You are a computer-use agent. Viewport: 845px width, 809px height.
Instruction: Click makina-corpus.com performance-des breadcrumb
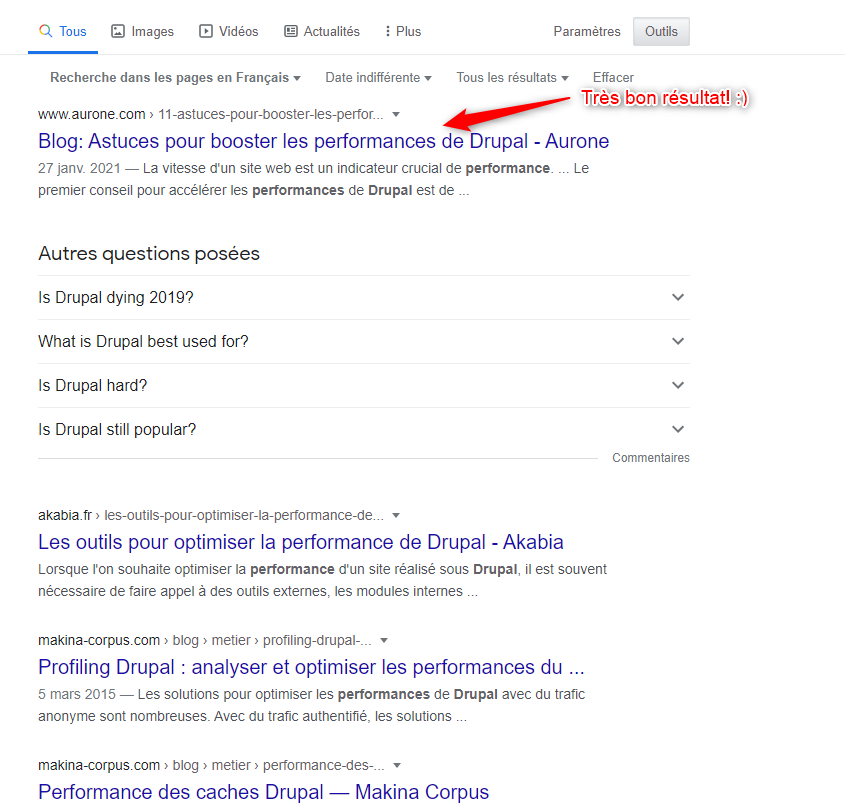click(211, 765)
